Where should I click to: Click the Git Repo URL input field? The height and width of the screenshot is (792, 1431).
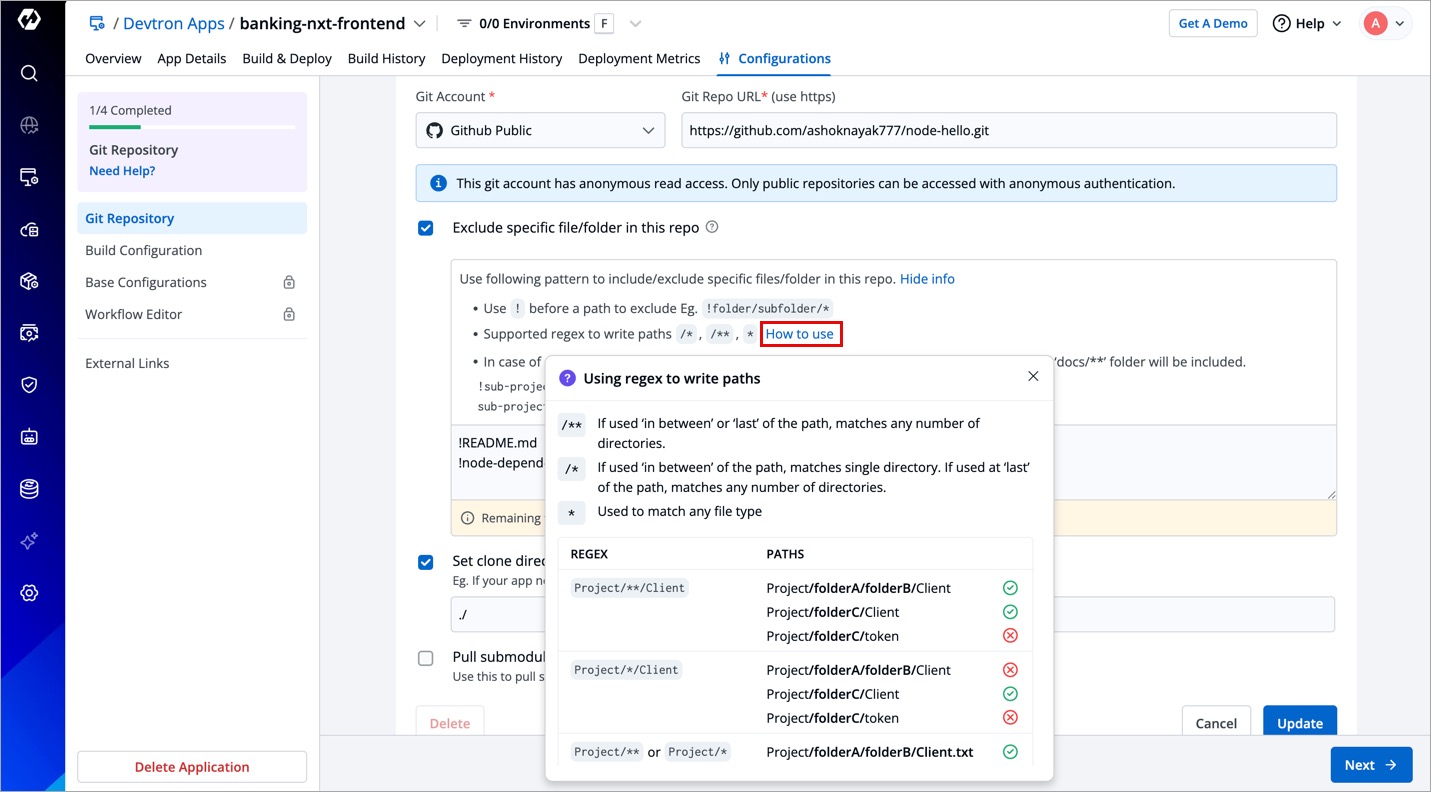1008,130
